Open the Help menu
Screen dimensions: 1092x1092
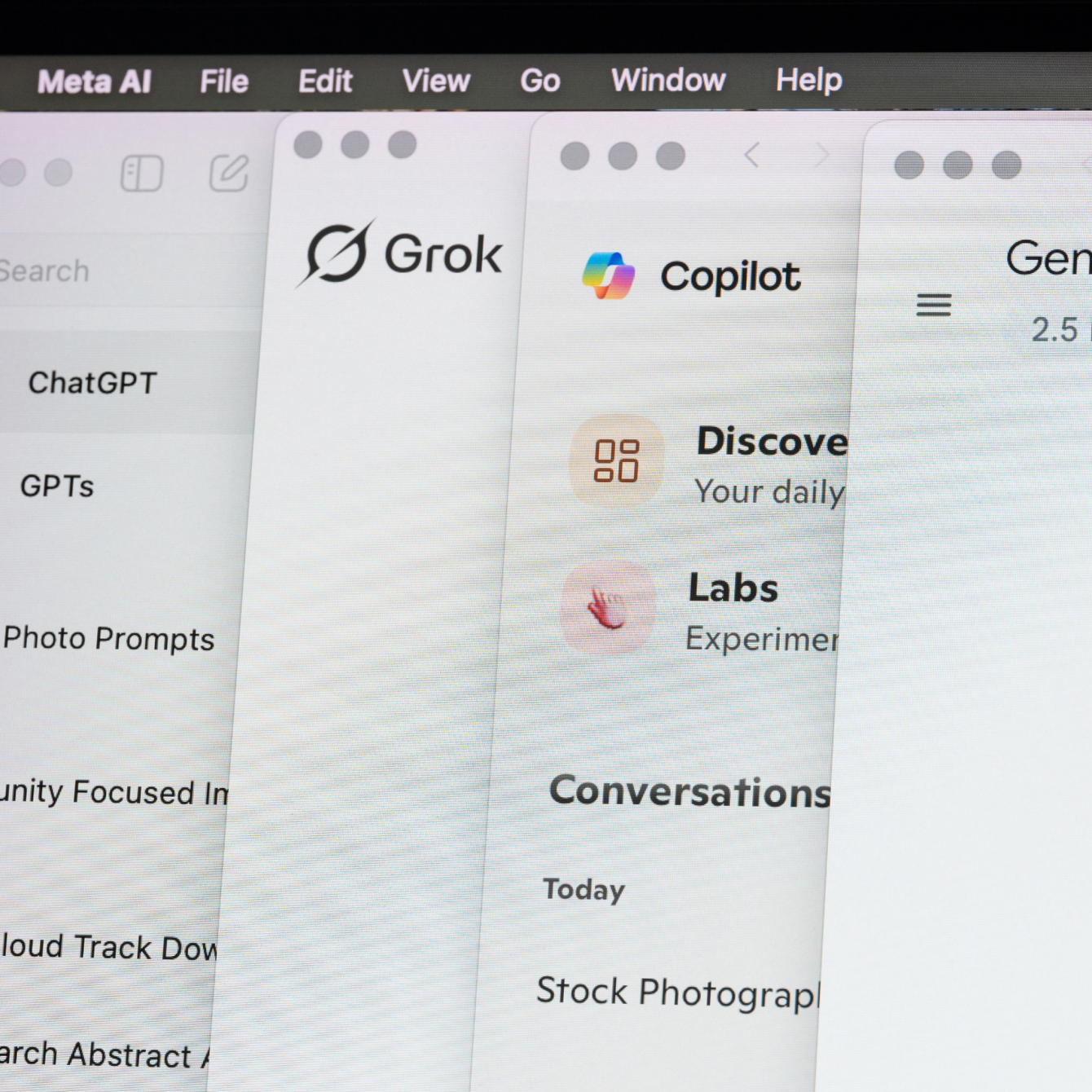tap(809, 80)
